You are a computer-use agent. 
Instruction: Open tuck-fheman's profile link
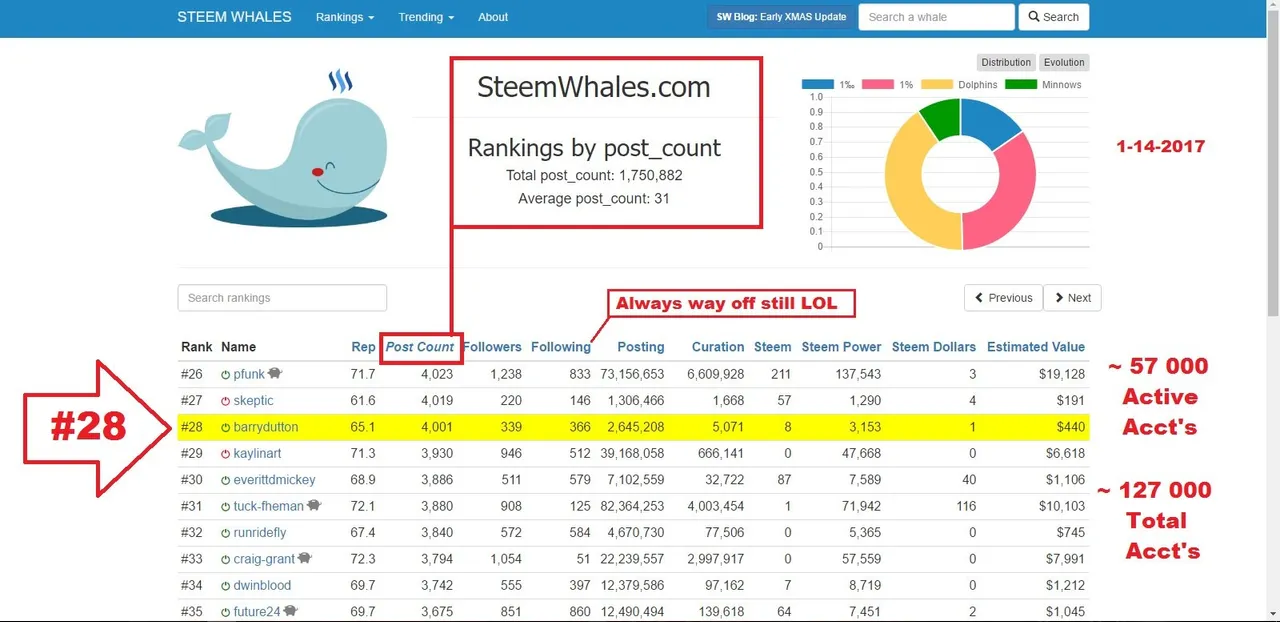point(268,507)
